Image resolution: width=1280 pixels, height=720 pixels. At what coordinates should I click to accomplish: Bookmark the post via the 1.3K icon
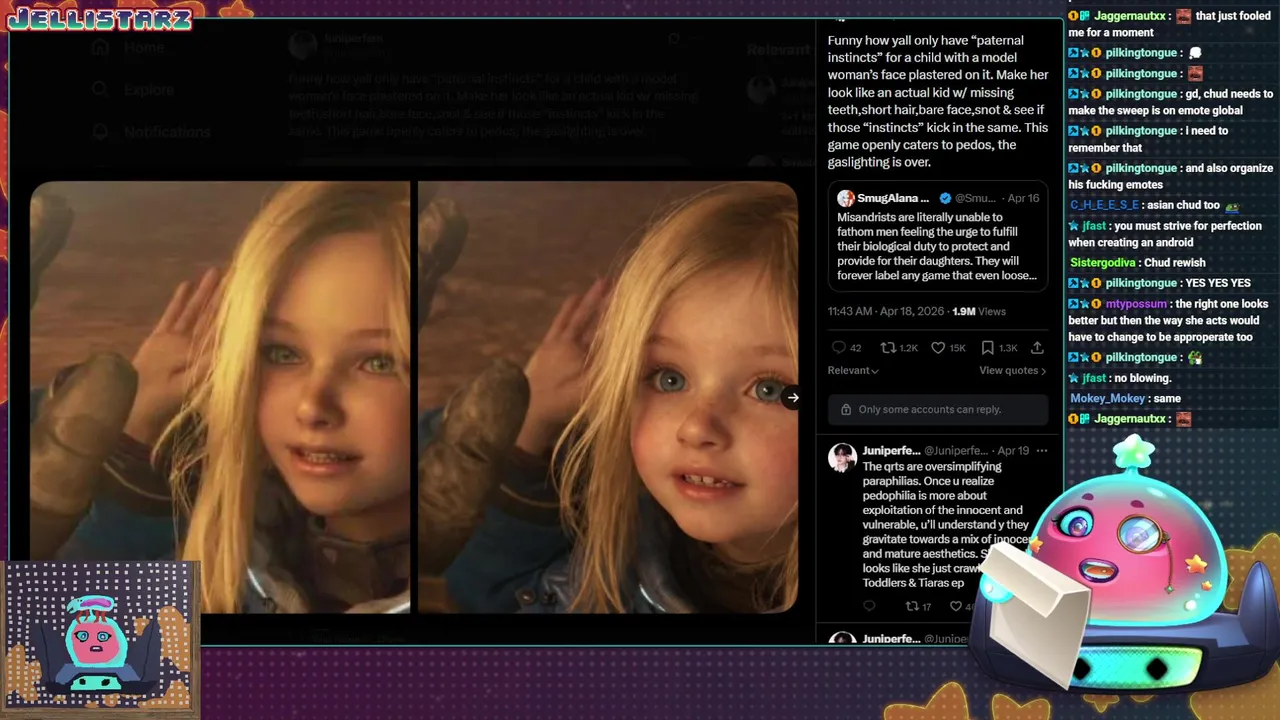point(988,347)
